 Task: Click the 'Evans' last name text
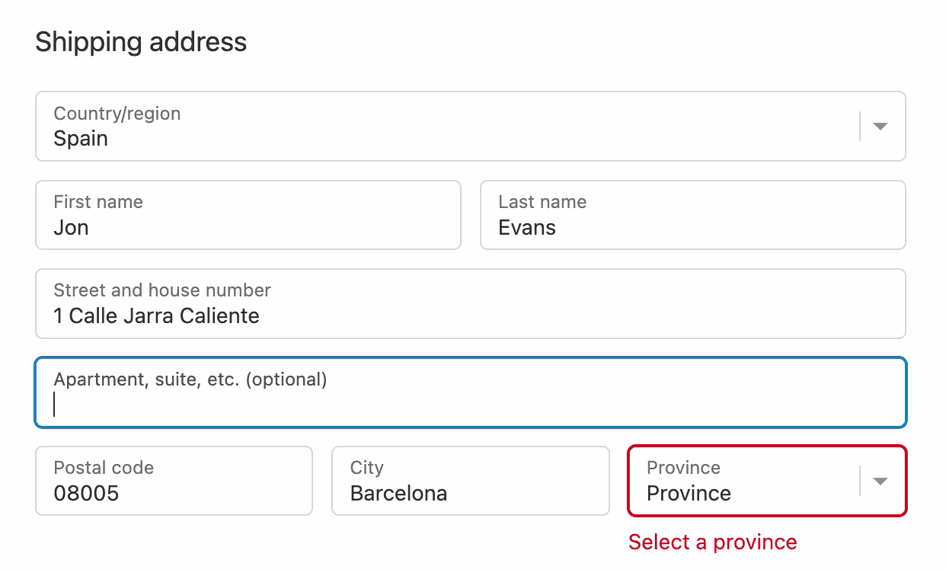(x=527, y=227)
